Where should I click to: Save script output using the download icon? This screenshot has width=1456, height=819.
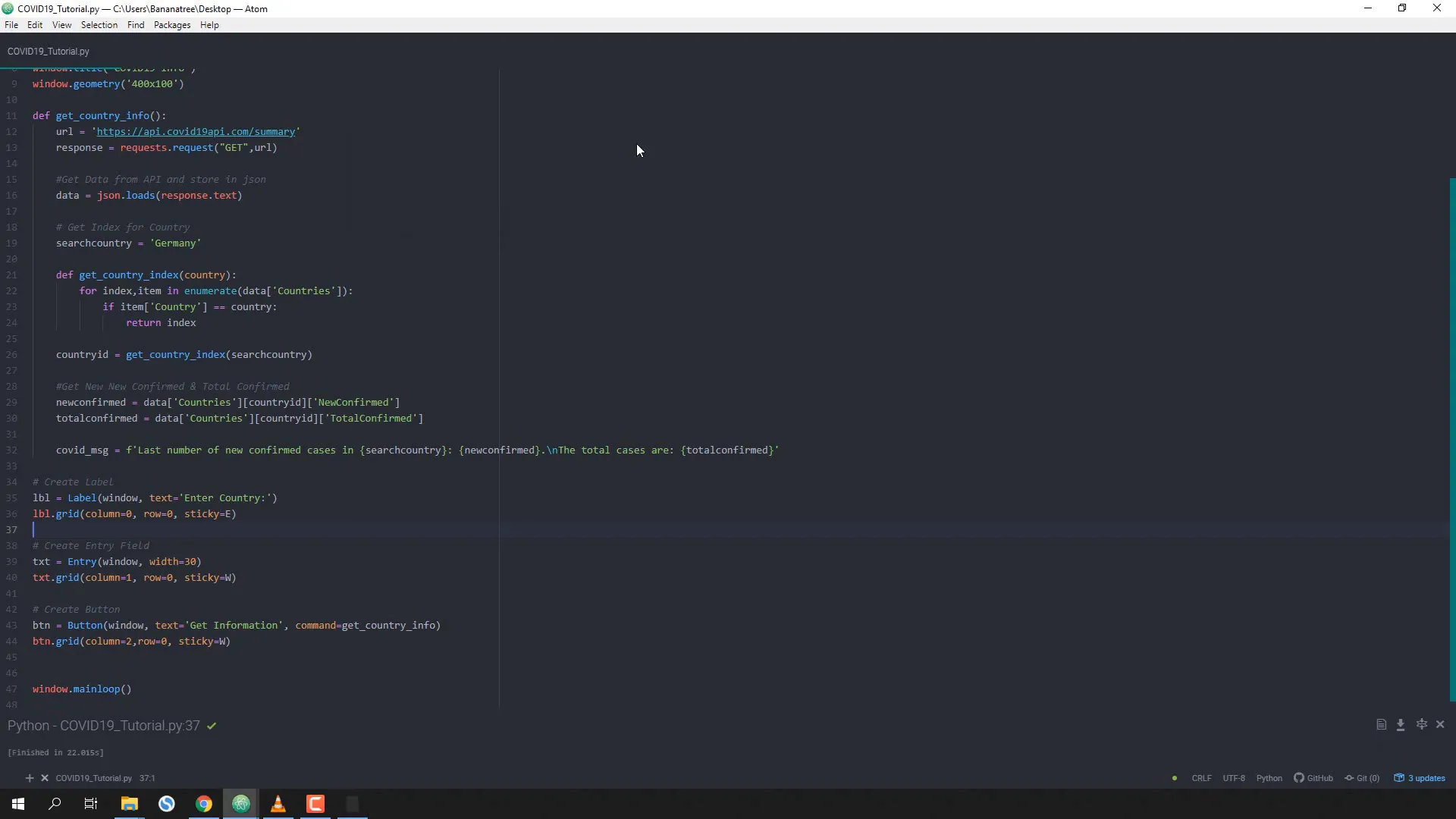coord(1400,725)
